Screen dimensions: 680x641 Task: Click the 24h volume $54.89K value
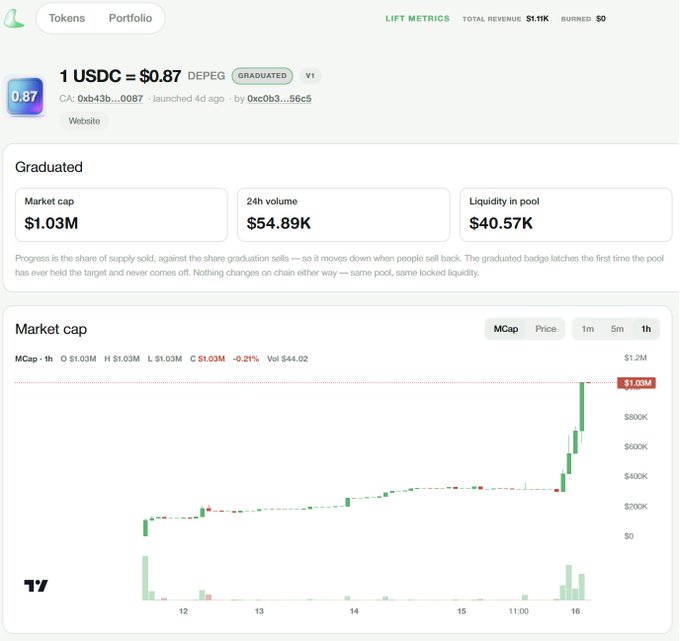pos(278,223)
